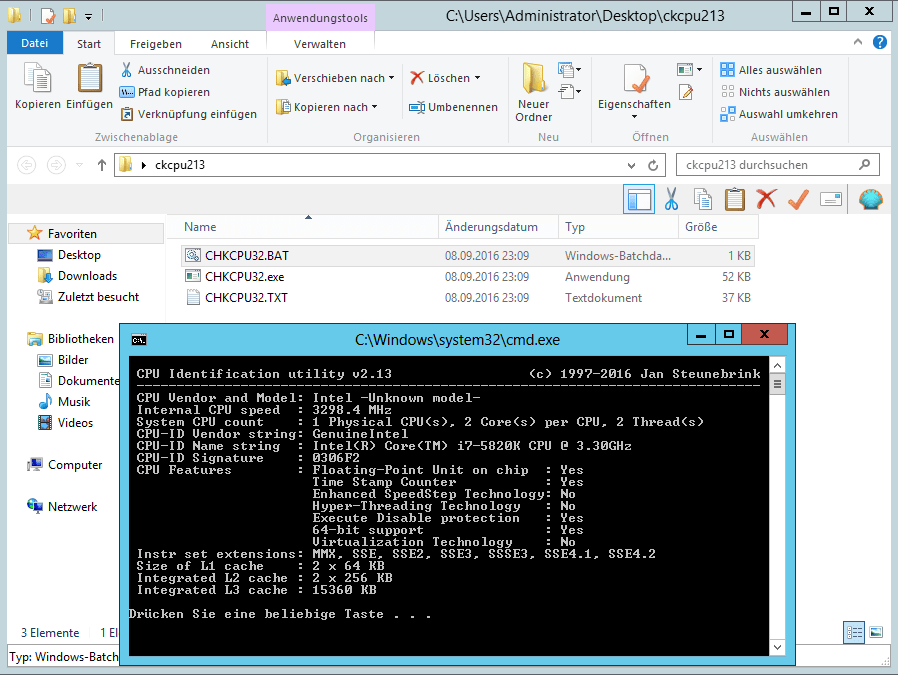
Task: Switch to the Ansicht ribbon tab
Action: coord(230,44)
